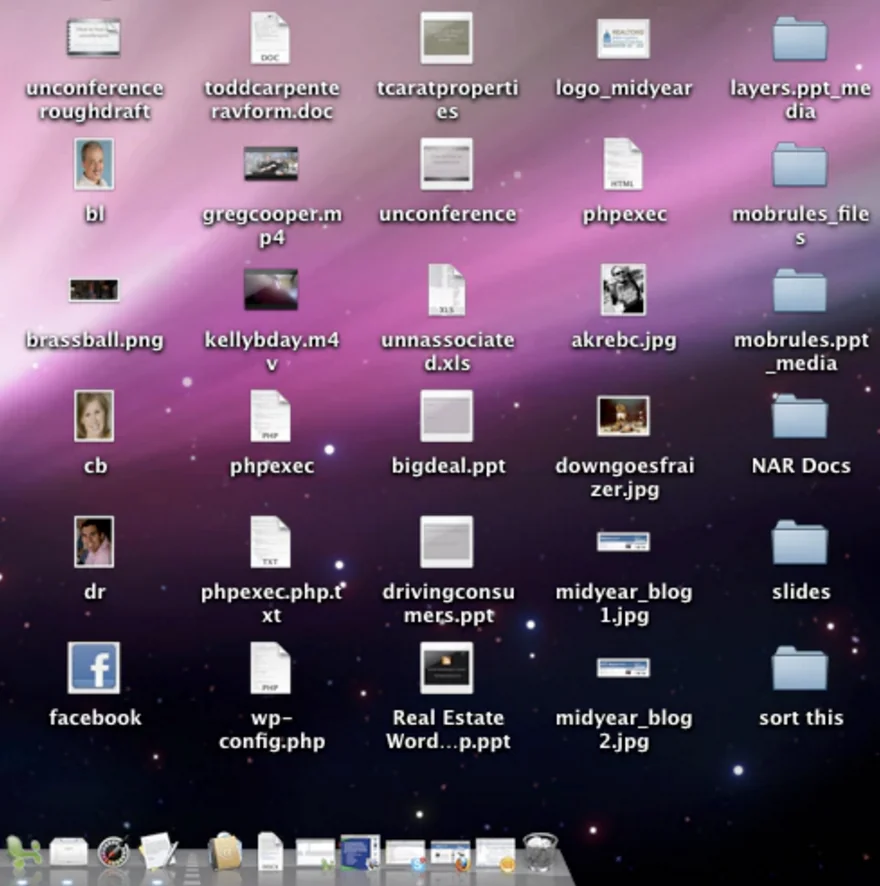
Task: Select the phpexec.php.txt text file
Action: click(270, 541)
